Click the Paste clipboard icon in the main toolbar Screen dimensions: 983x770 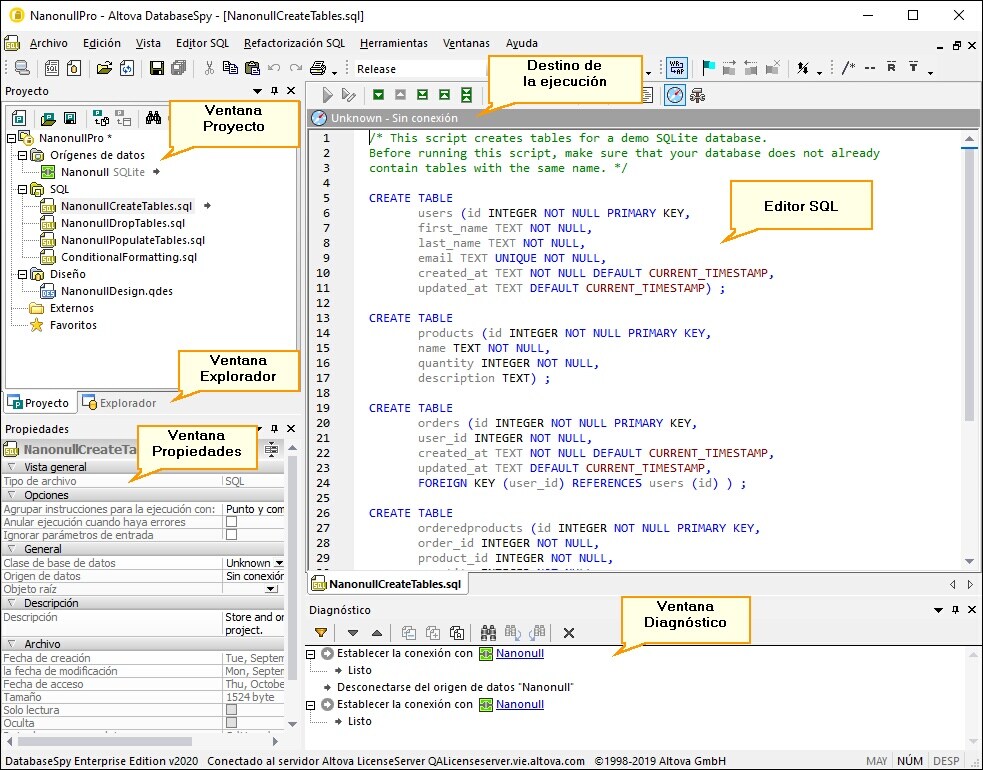252,68
